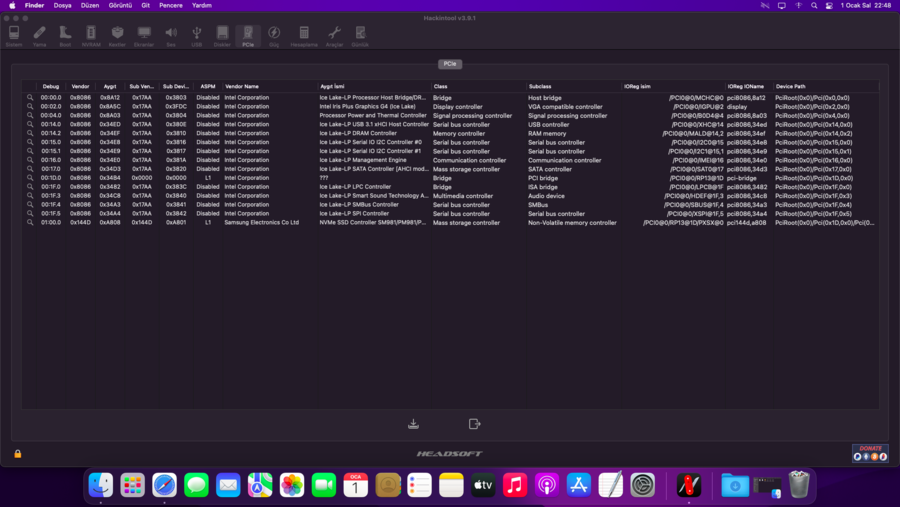
Task: Open the Kextler toolbar section
Action: 117,36
